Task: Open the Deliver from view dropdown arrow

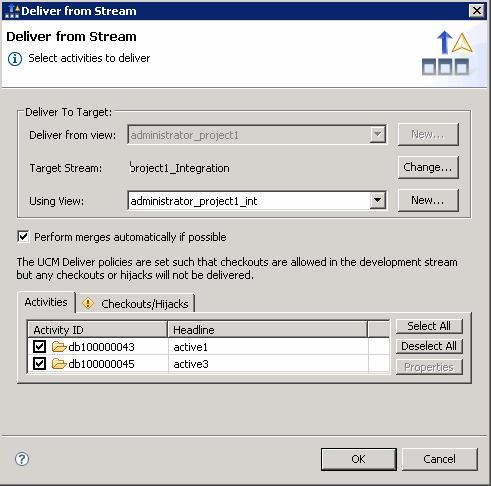Action: [x=378, y=134]
